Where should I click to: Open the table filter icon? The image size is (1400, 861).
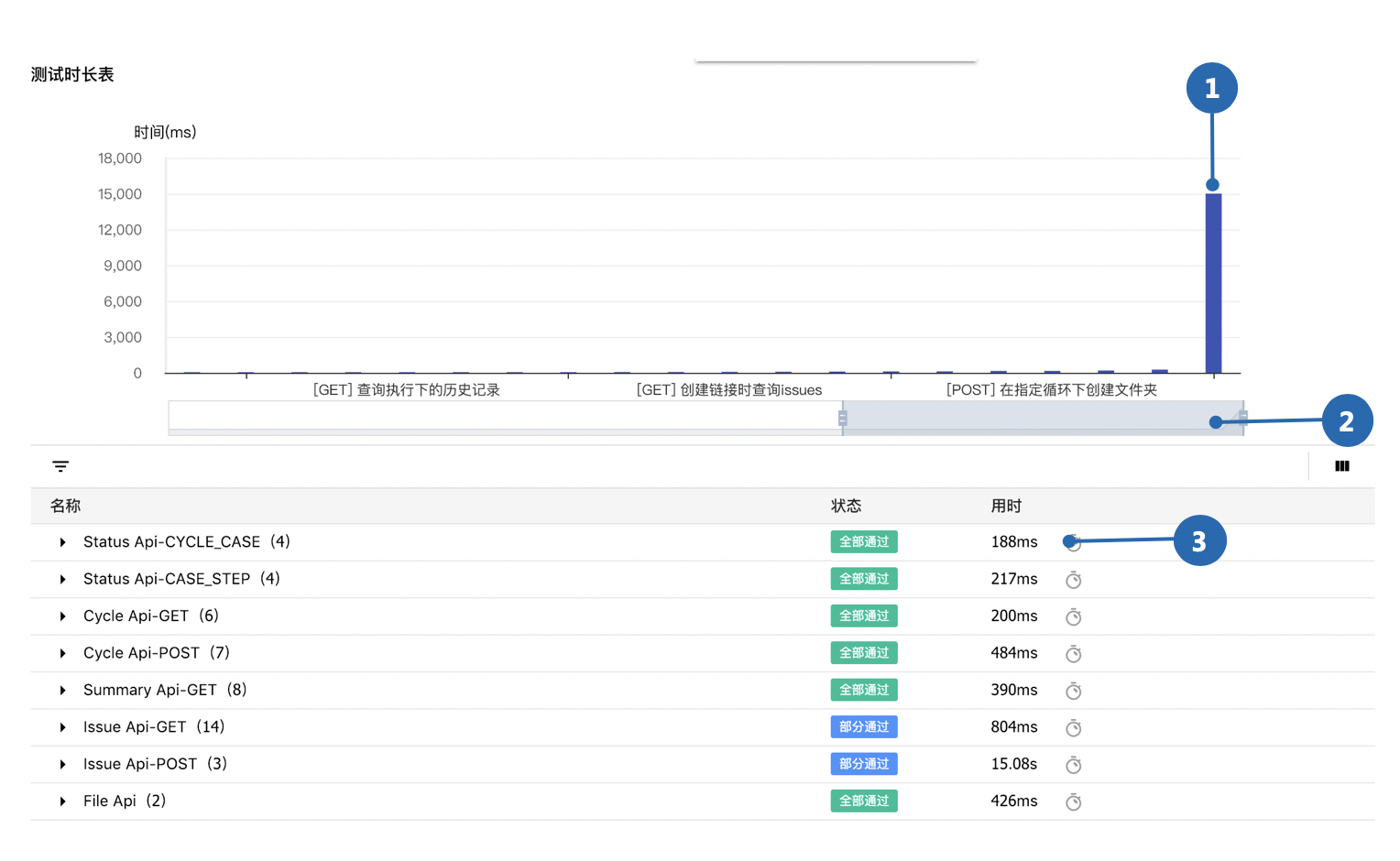pos(60,466)
